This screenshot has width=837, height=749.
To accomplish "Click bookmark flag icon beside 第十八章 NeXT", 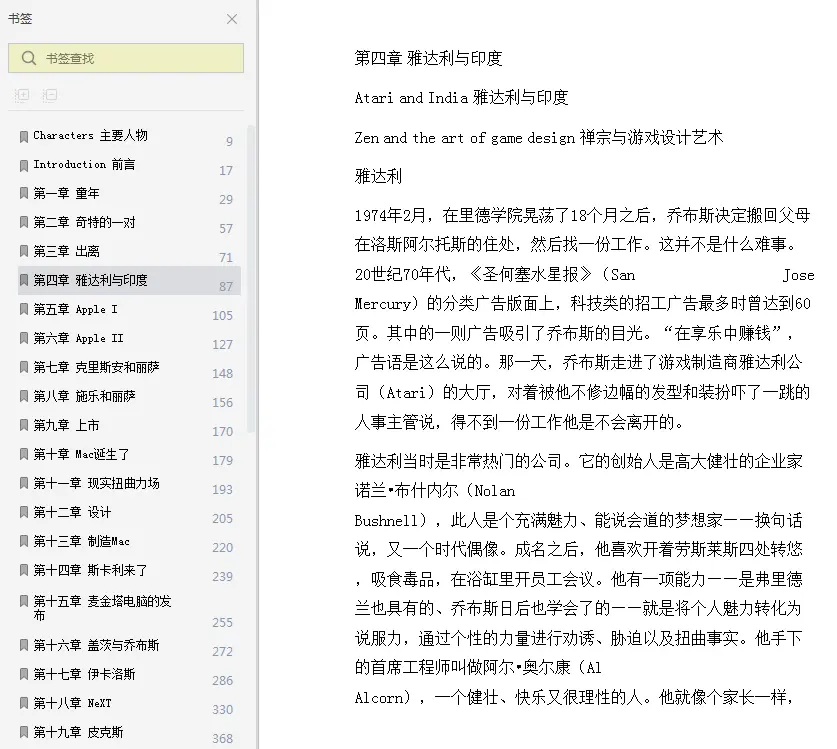I will (23, 703).
